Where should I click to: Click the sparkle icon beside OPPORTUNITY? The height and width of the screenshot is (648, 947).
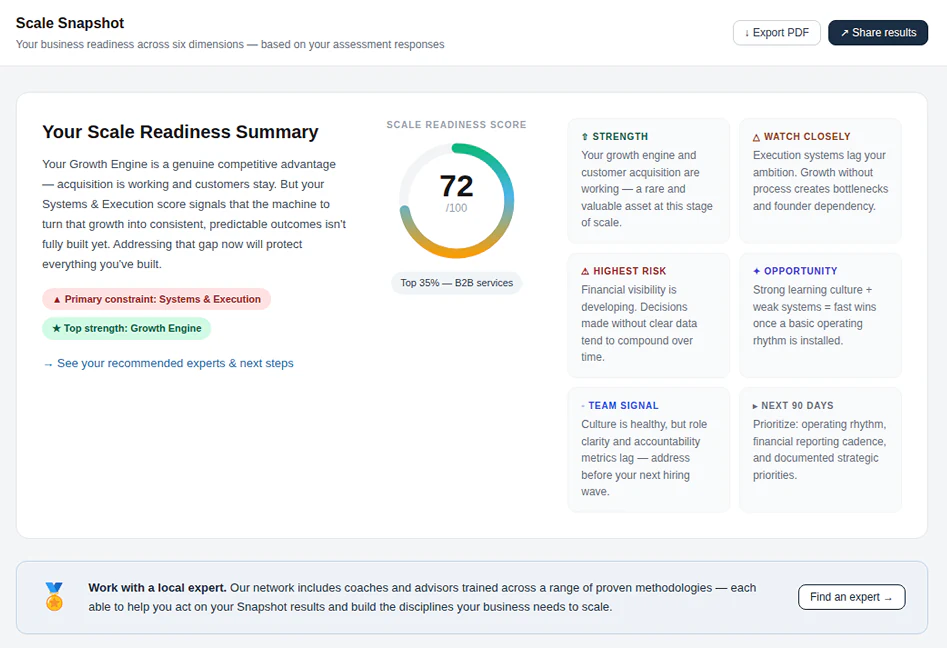click(757, 271)
